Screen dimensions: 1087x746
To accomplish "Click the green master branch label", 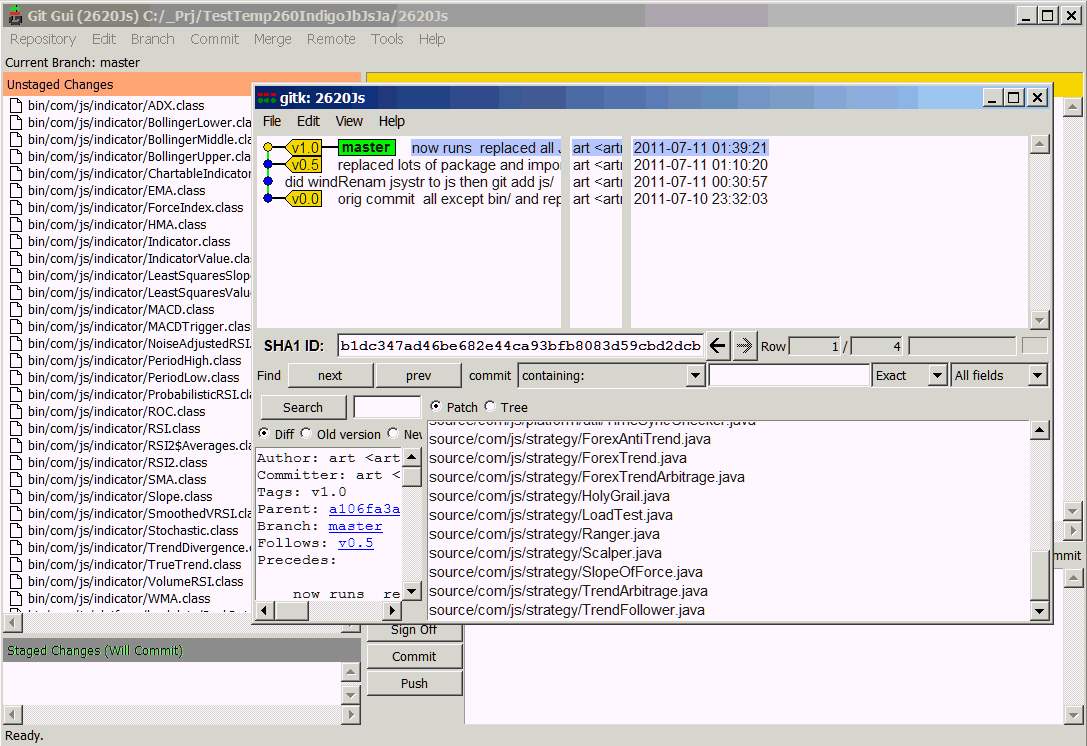I will coord(367,148).
